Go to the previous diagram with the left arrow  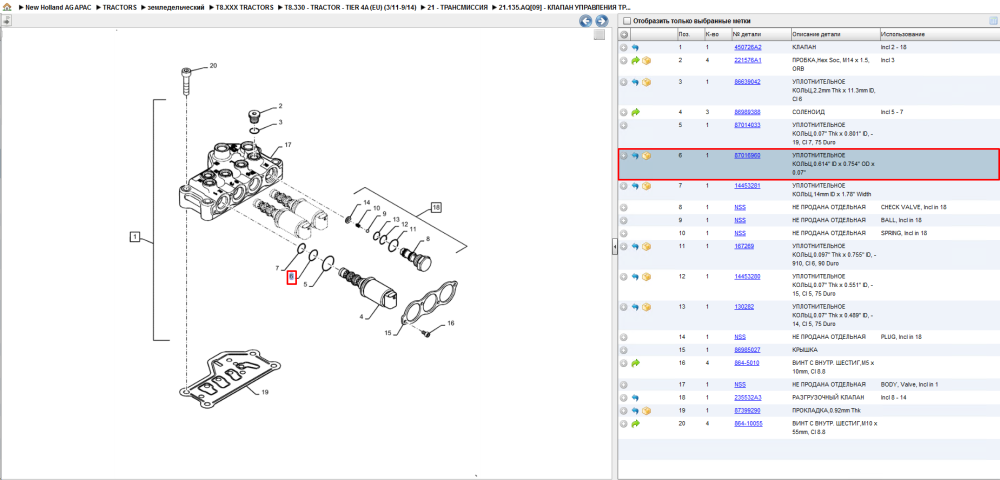[x=585, y=21]
